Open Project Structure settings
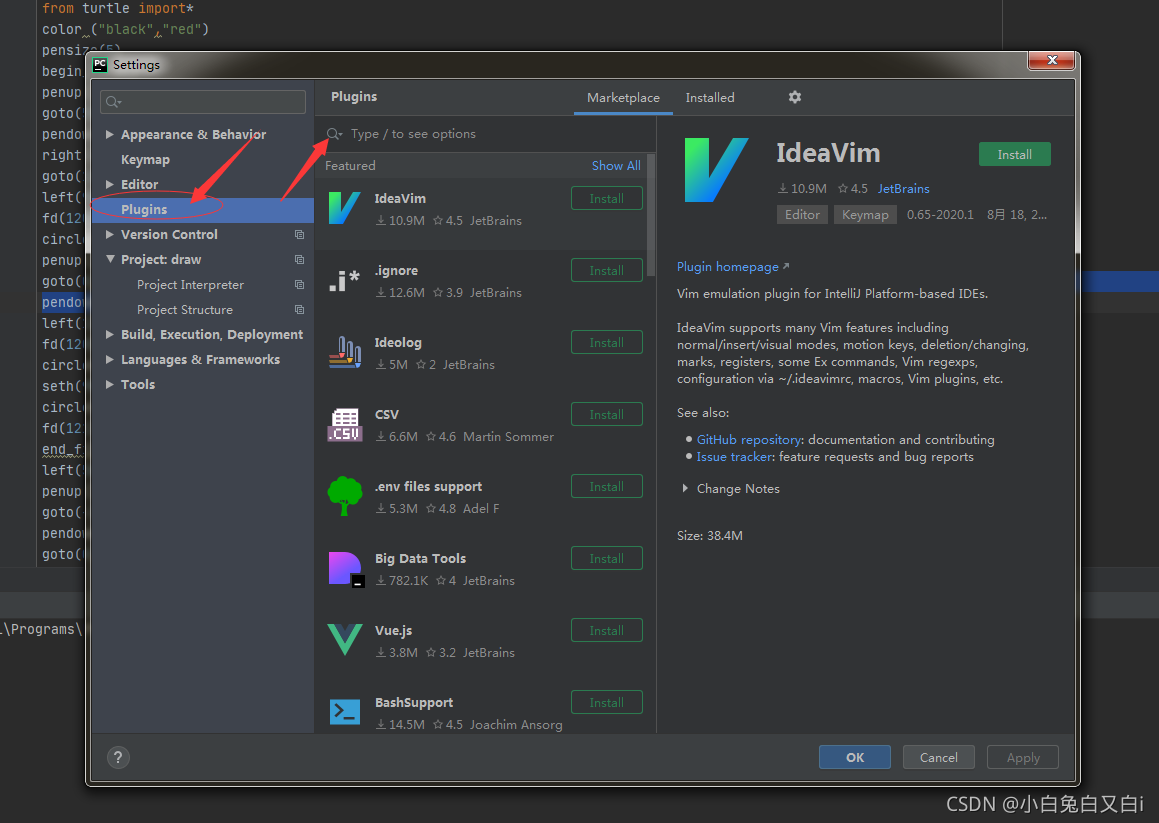This screenshot has width=1159, height=823. [185, 310]
